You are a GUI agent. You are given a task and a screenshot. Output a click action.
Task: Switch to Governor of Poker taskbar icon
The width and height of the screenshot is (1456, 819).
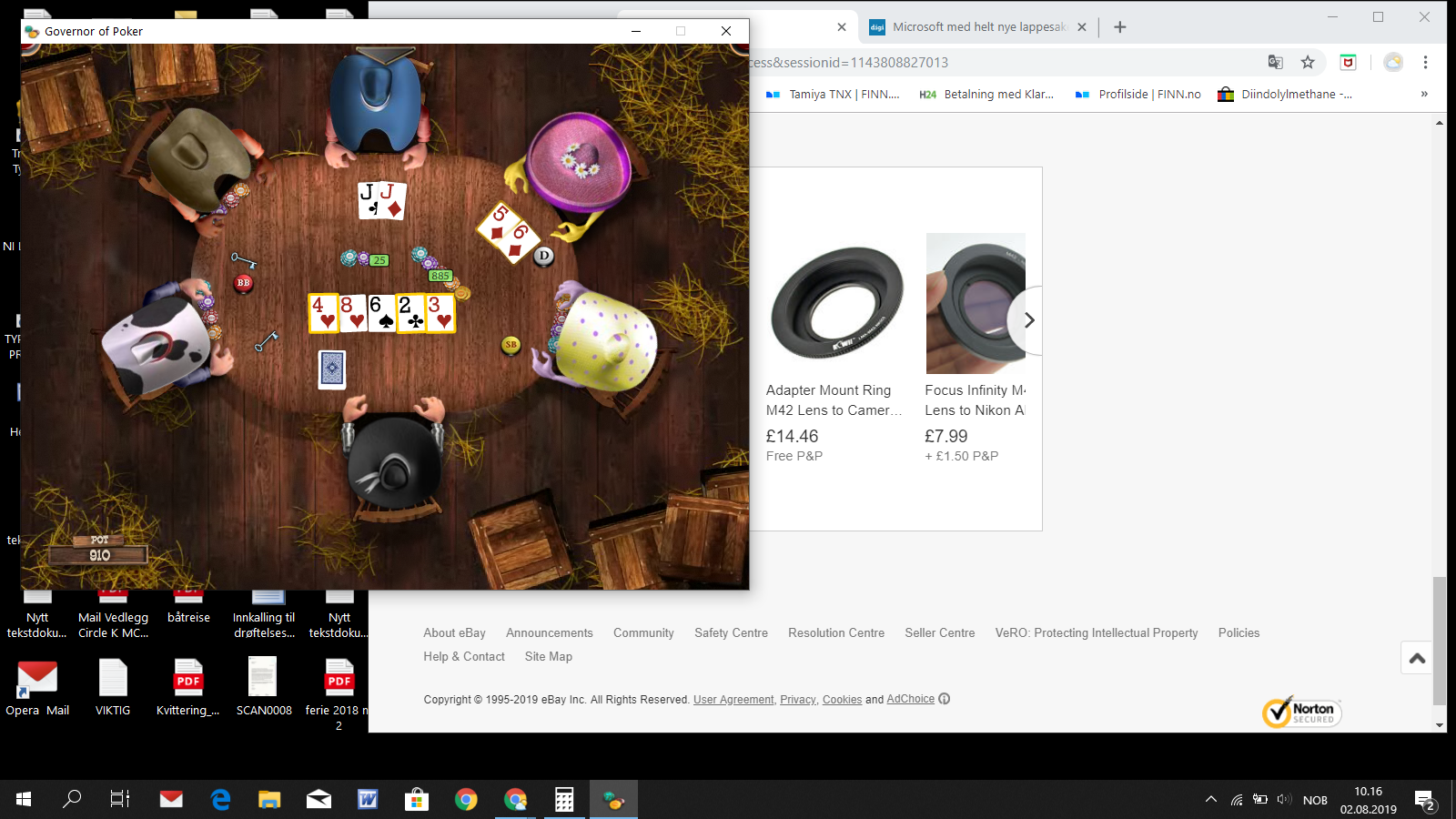coord(613,799)
